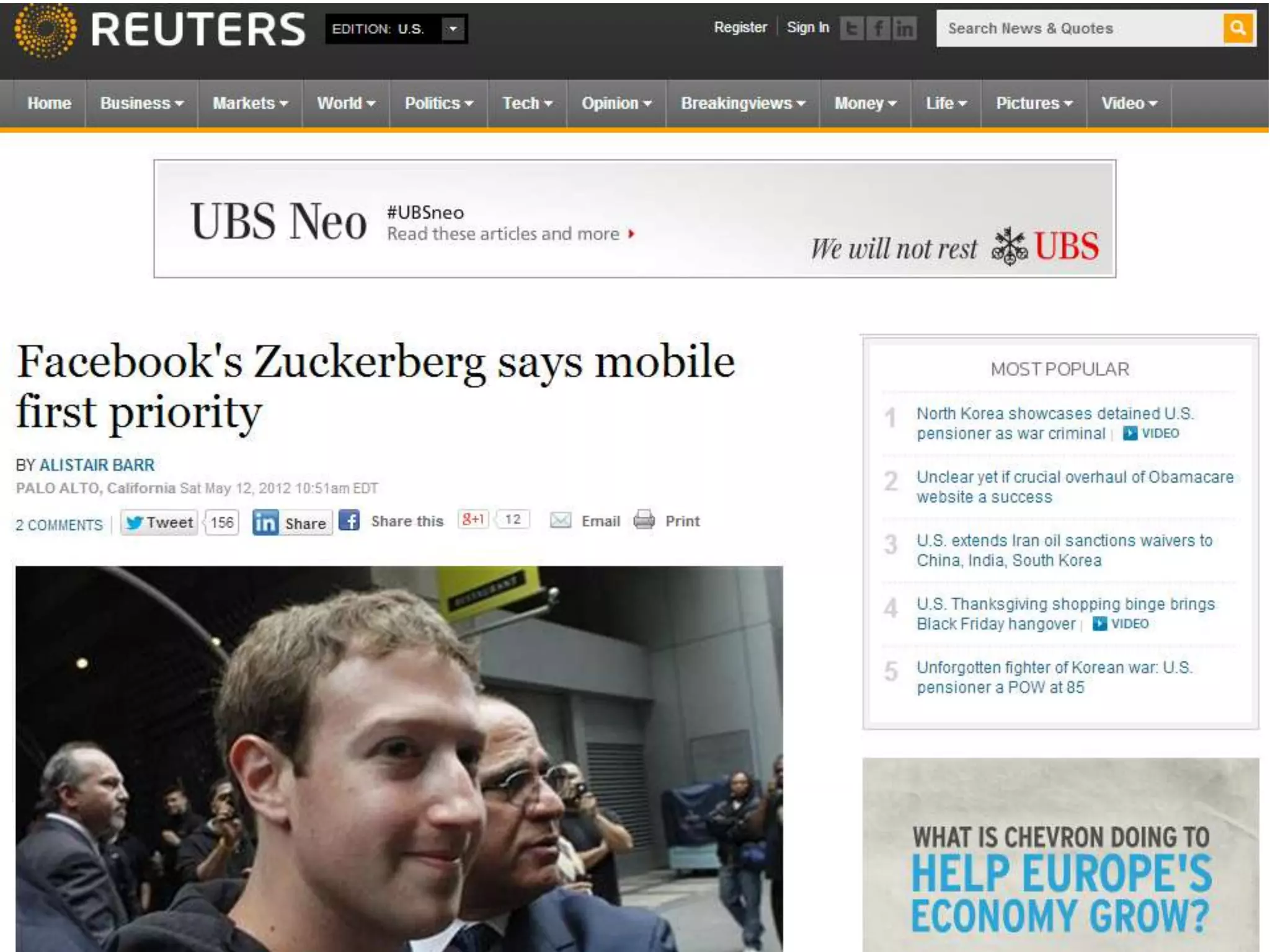The width and height of the screenshot is (1270, 952).
Task: Expand the Breakingviews menu dropdown
Action: 743,104
